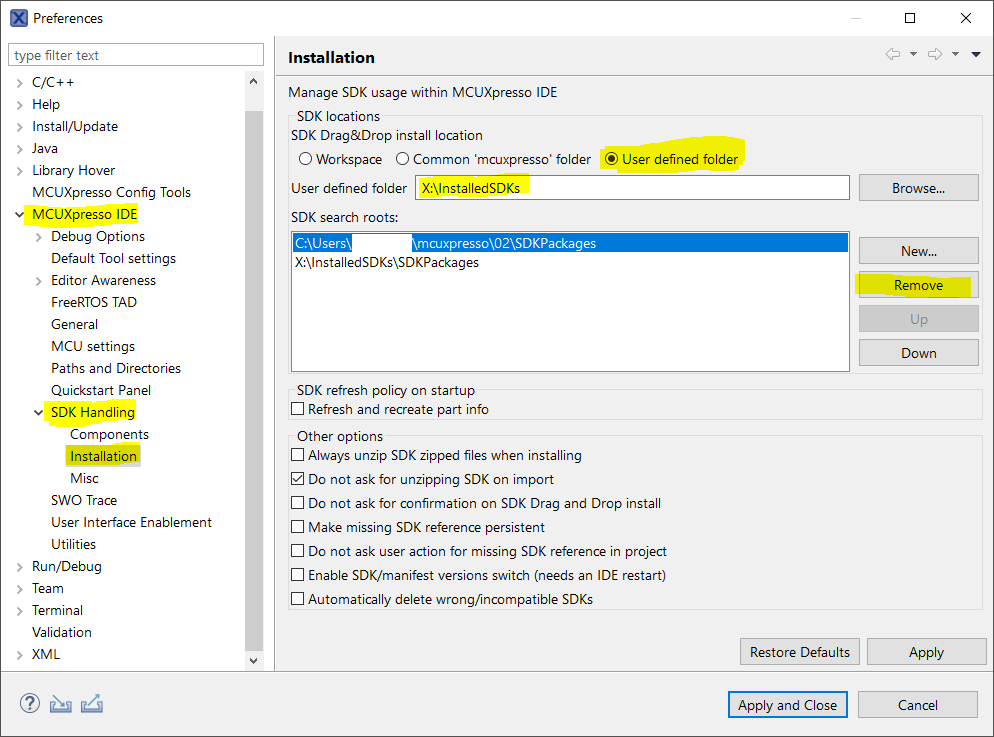Click the Browse... button
Viewport: 994px width, 737px height.
(x=918, y=188)
